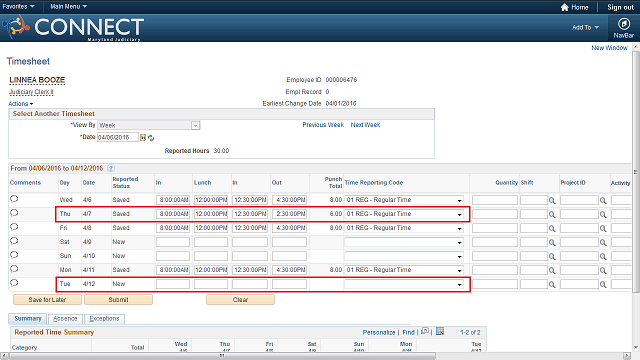Click the scroll right arrow at page bottom

click(x=627, y=356)
